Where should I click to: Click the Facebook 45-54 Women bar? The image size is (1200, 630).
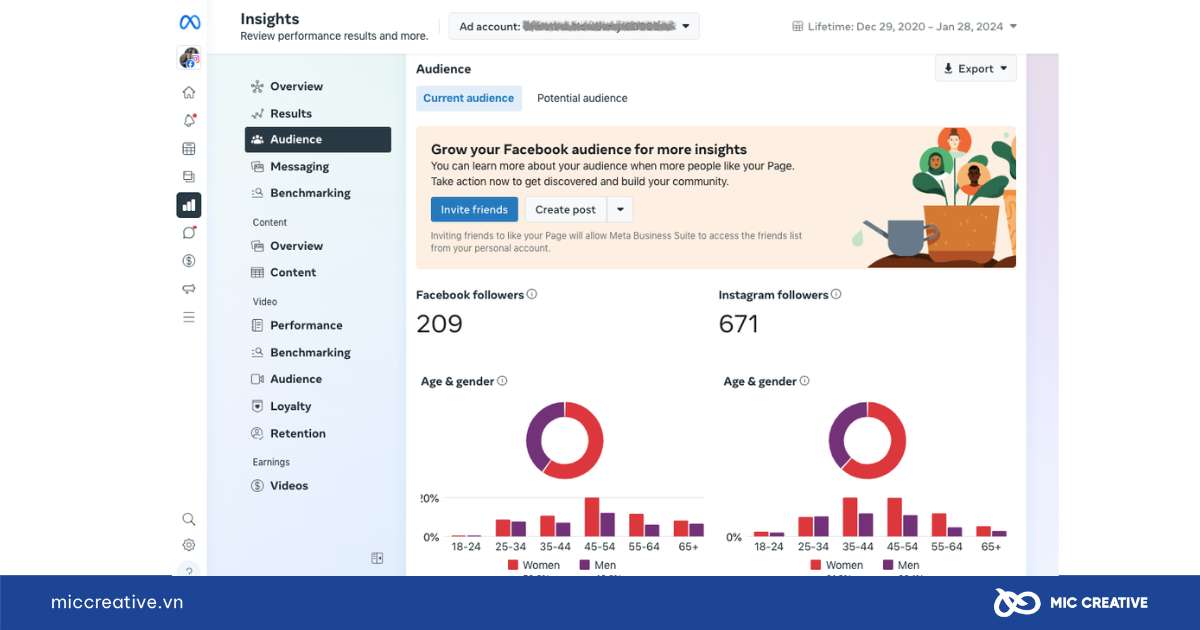click(x=592, y=517)
